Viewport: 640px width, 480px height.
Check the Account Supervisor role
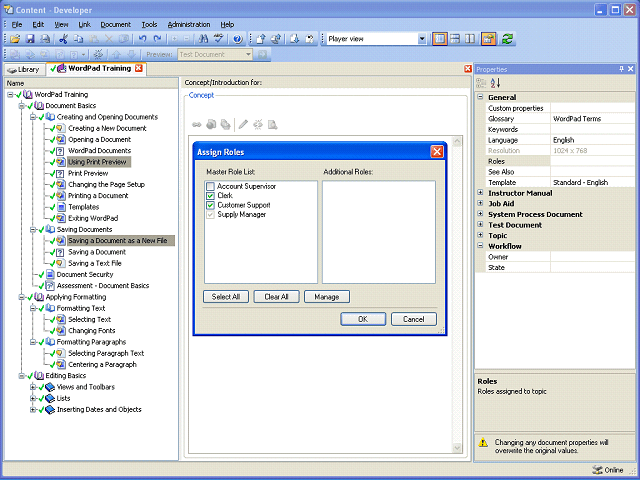tap(210, 187)
